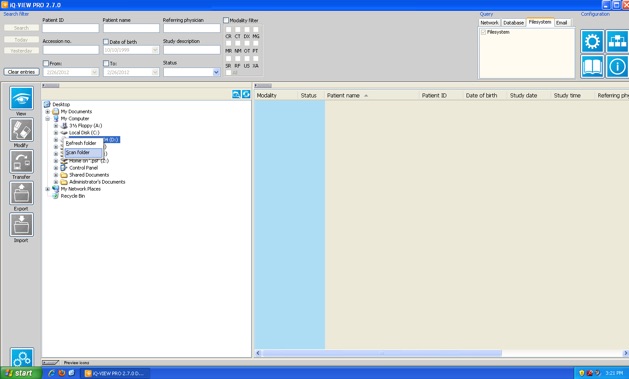Click the Referring physician input field
629x379 pixels.
[192, 28]
